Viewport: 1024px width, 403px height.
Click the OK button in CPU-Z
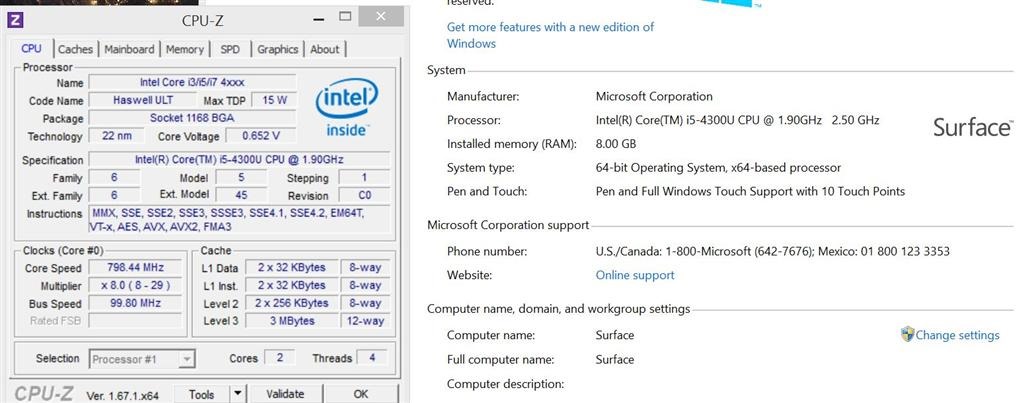tap(360, 394)
